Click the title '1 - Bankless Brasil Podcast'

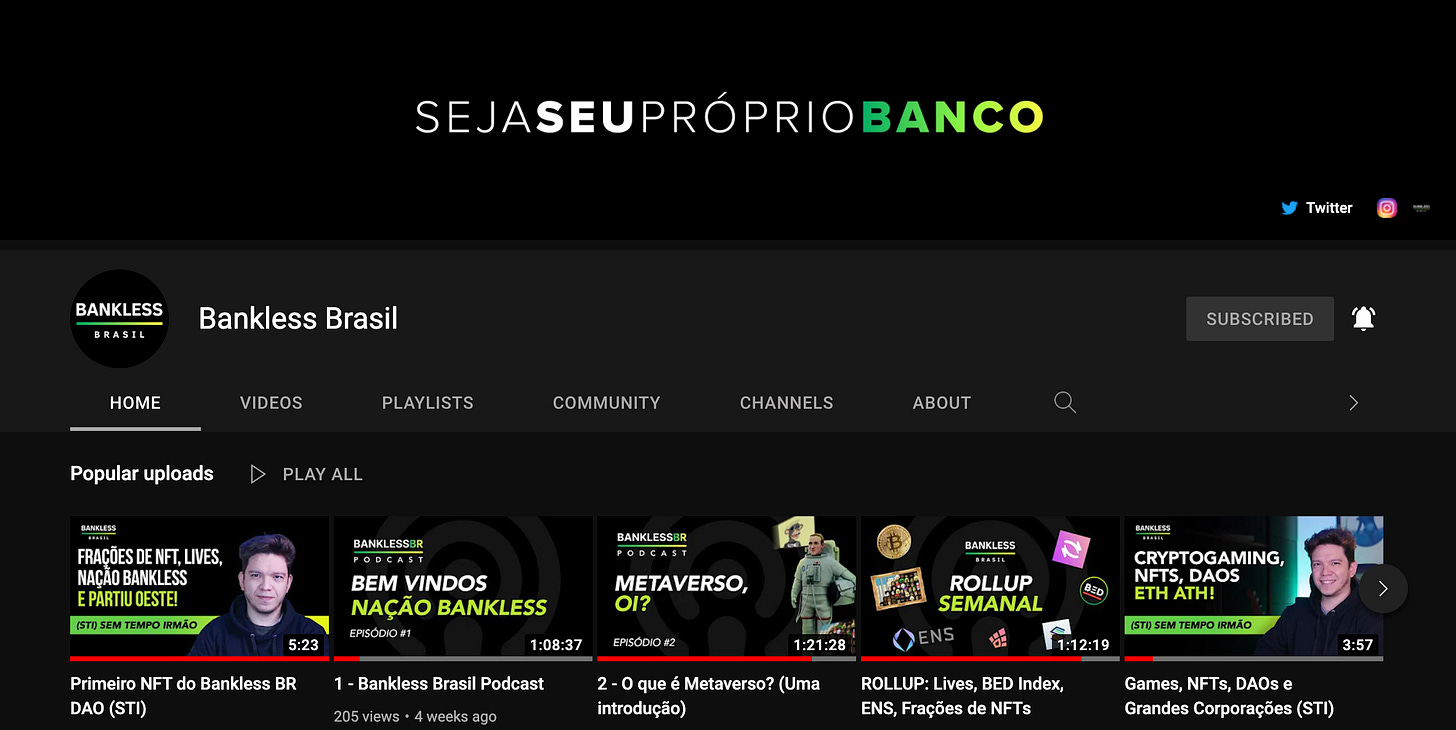click(x=439, y=684)
